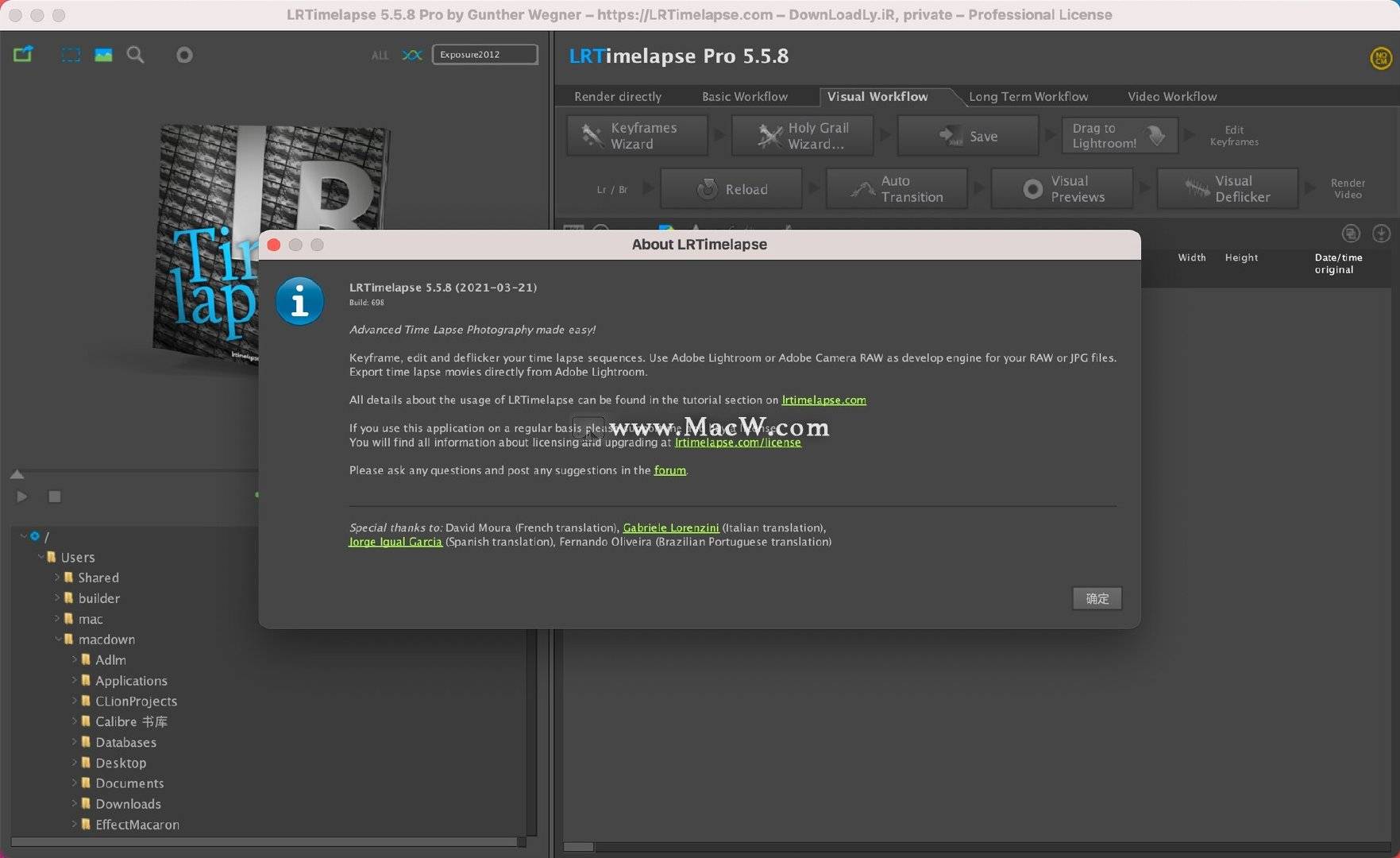Open the forum link
Image resolution: width=1400 pixels, height=858 pixels.
pos(669,470)
